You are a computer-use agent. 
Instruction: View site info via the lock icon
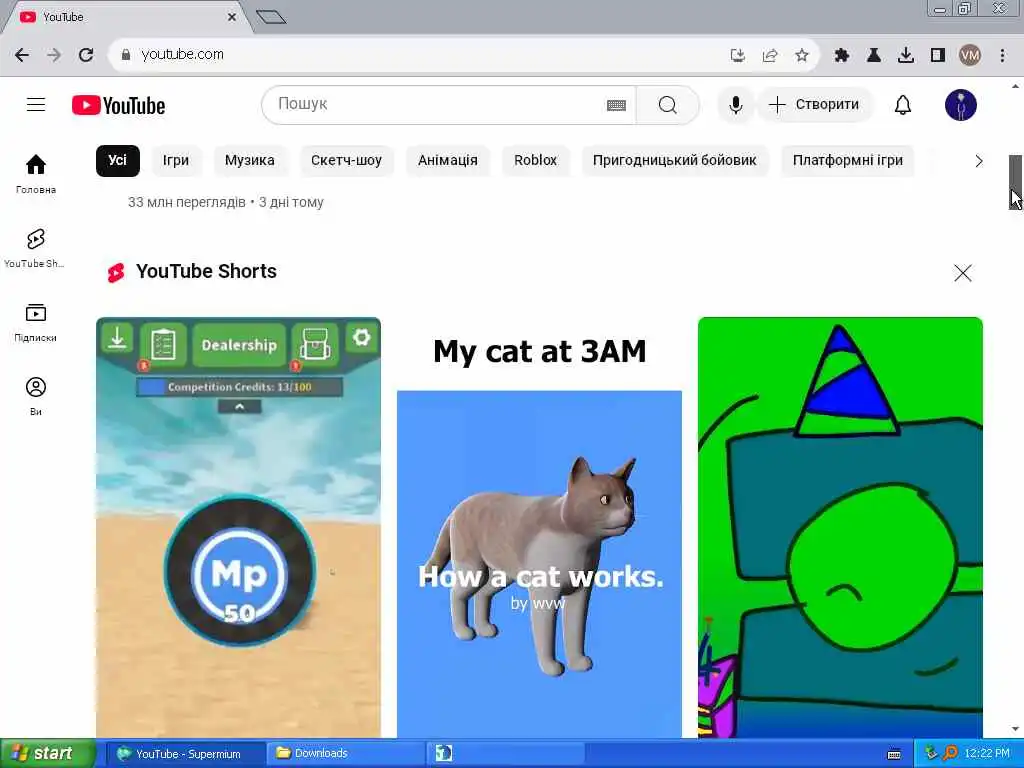point(126,55)
